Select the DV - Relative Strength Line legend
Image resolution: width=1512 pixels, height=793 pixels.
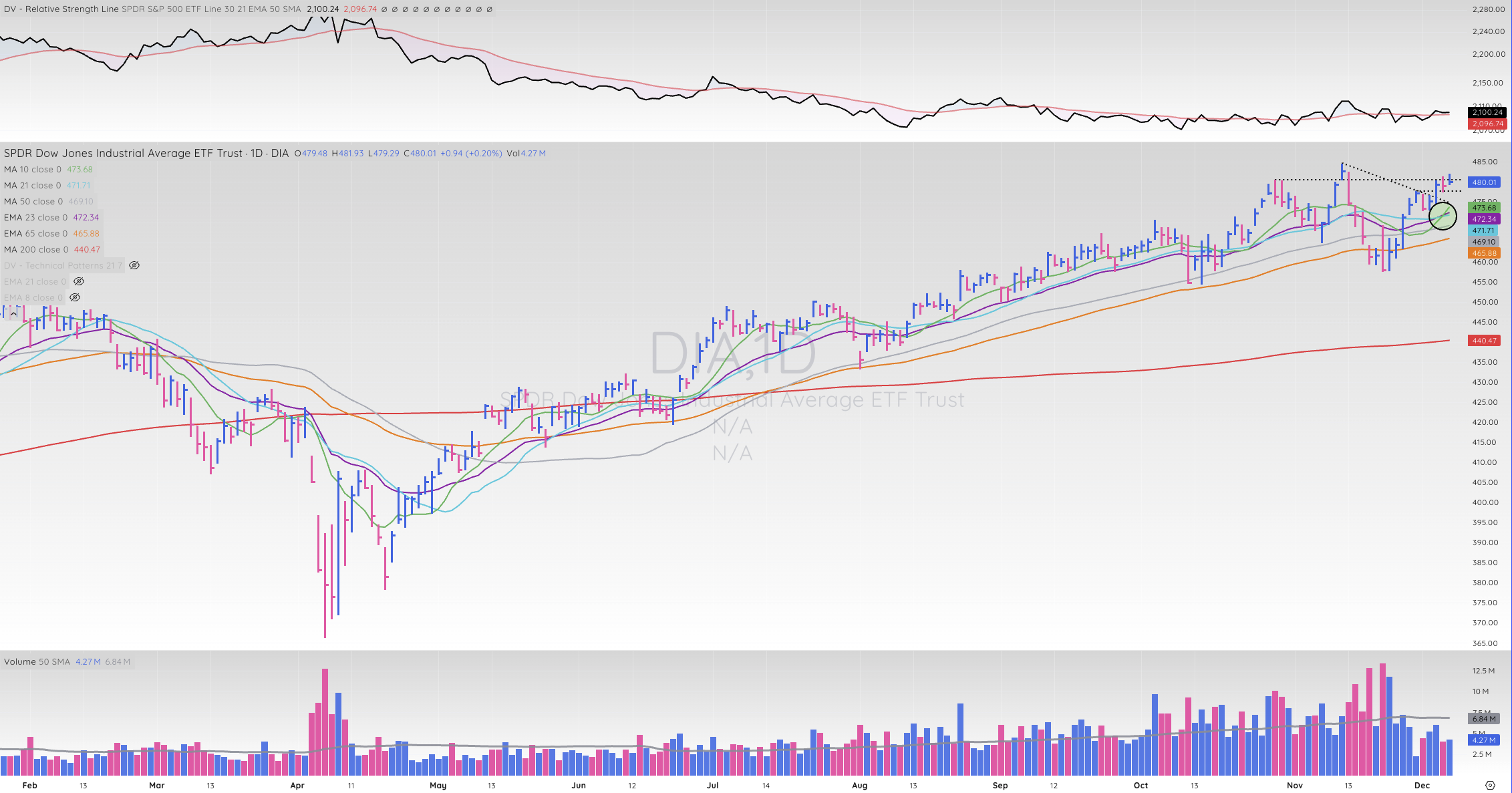coord(61,9)
